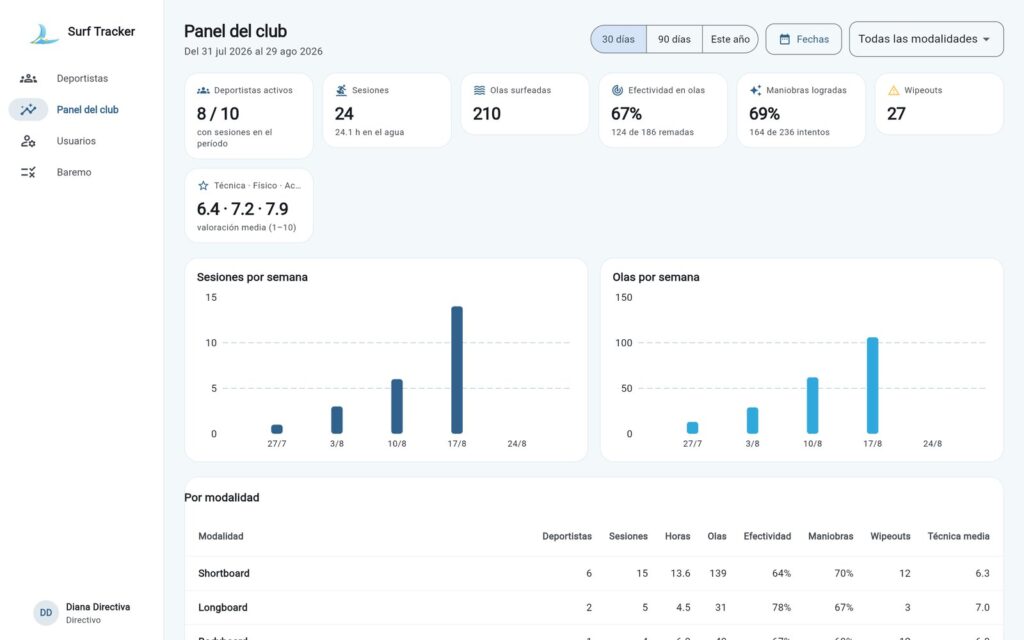Click the surfer icon on Sesiones card
The image size is (1024, 640).
click(341, 90)
